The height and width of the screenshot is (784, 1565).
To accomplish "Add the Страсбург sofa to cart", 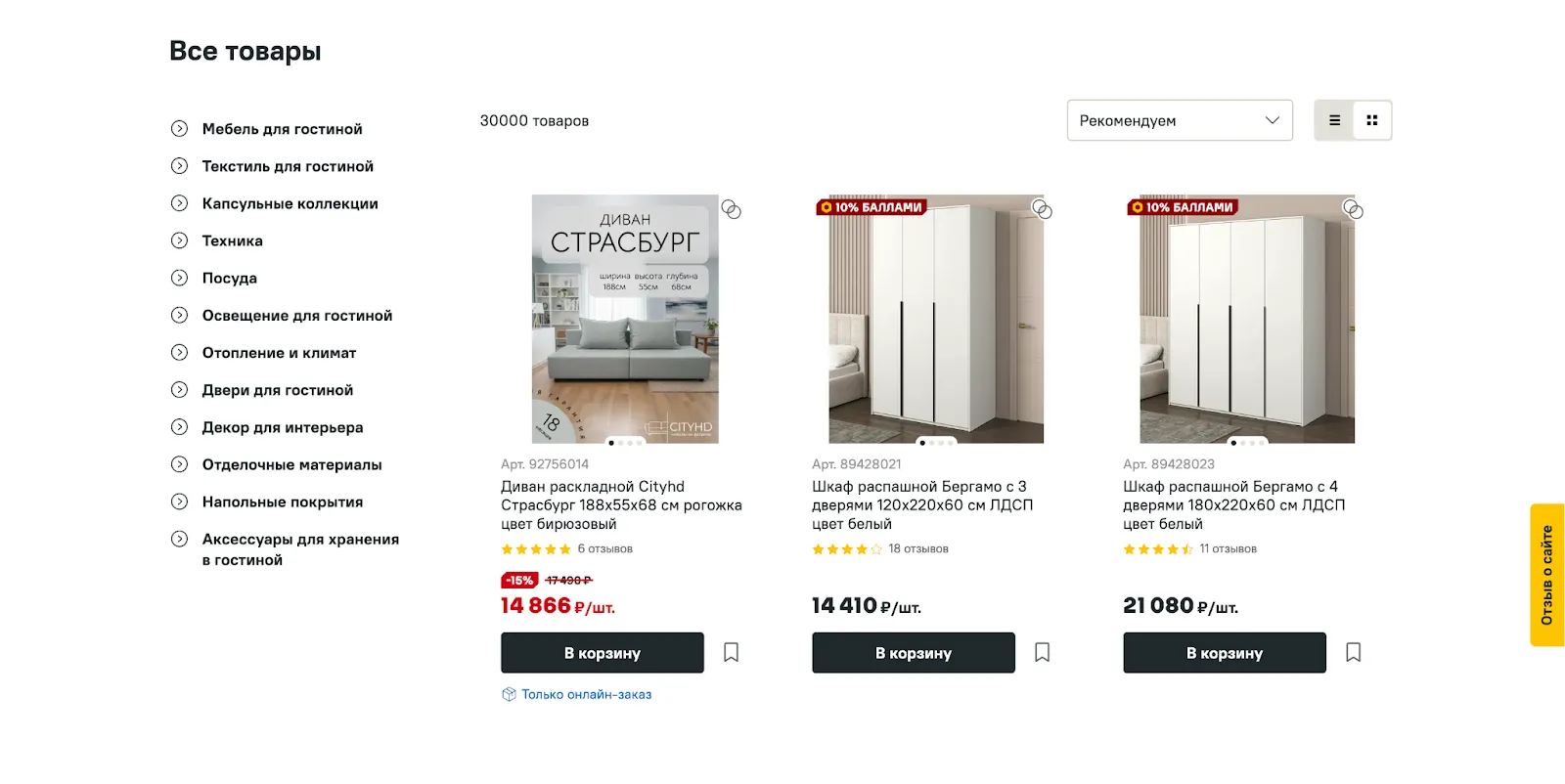I will click(x=602, y=653).
